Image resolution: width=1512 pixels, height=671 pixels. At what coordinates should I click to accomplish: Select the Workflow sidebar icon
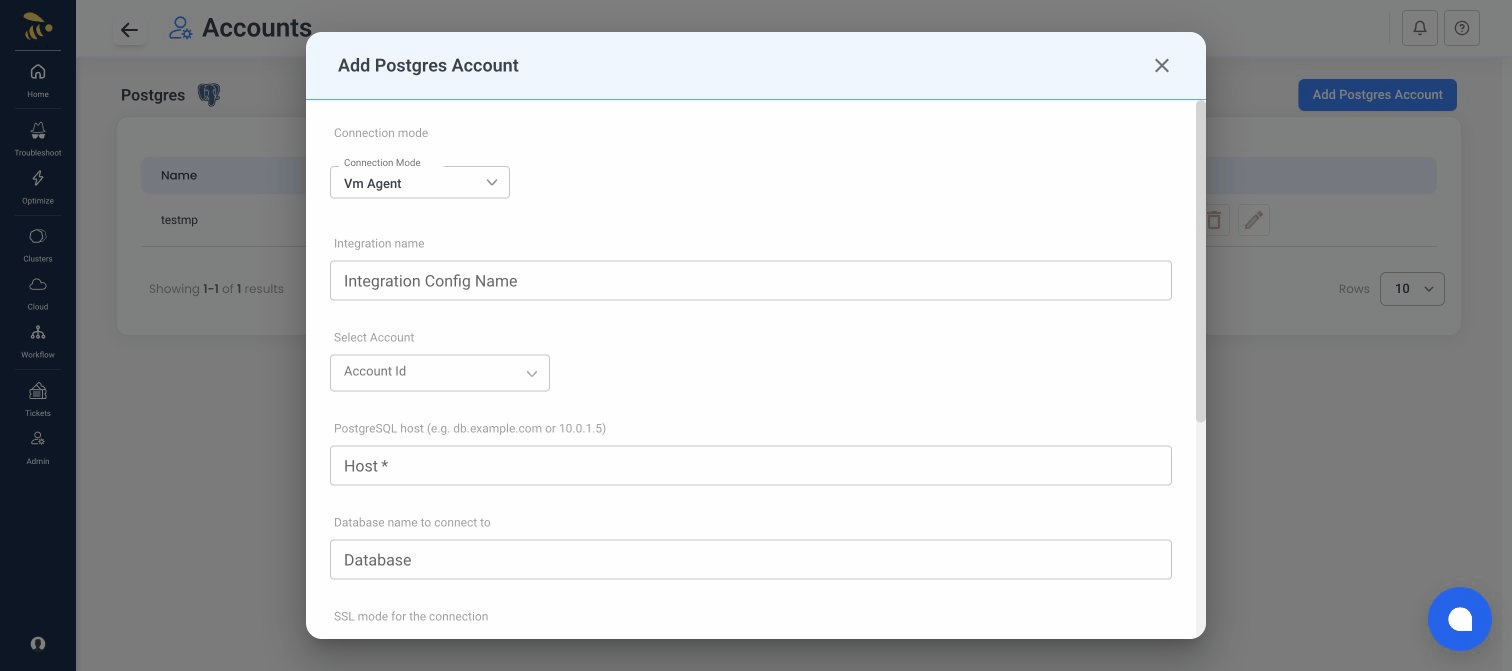tap(37, 339)
